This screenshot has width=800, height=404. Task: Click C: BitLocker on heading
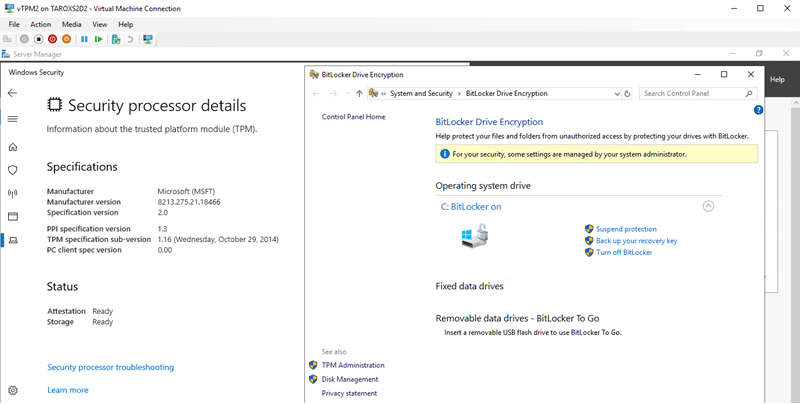tap(471, 207)
